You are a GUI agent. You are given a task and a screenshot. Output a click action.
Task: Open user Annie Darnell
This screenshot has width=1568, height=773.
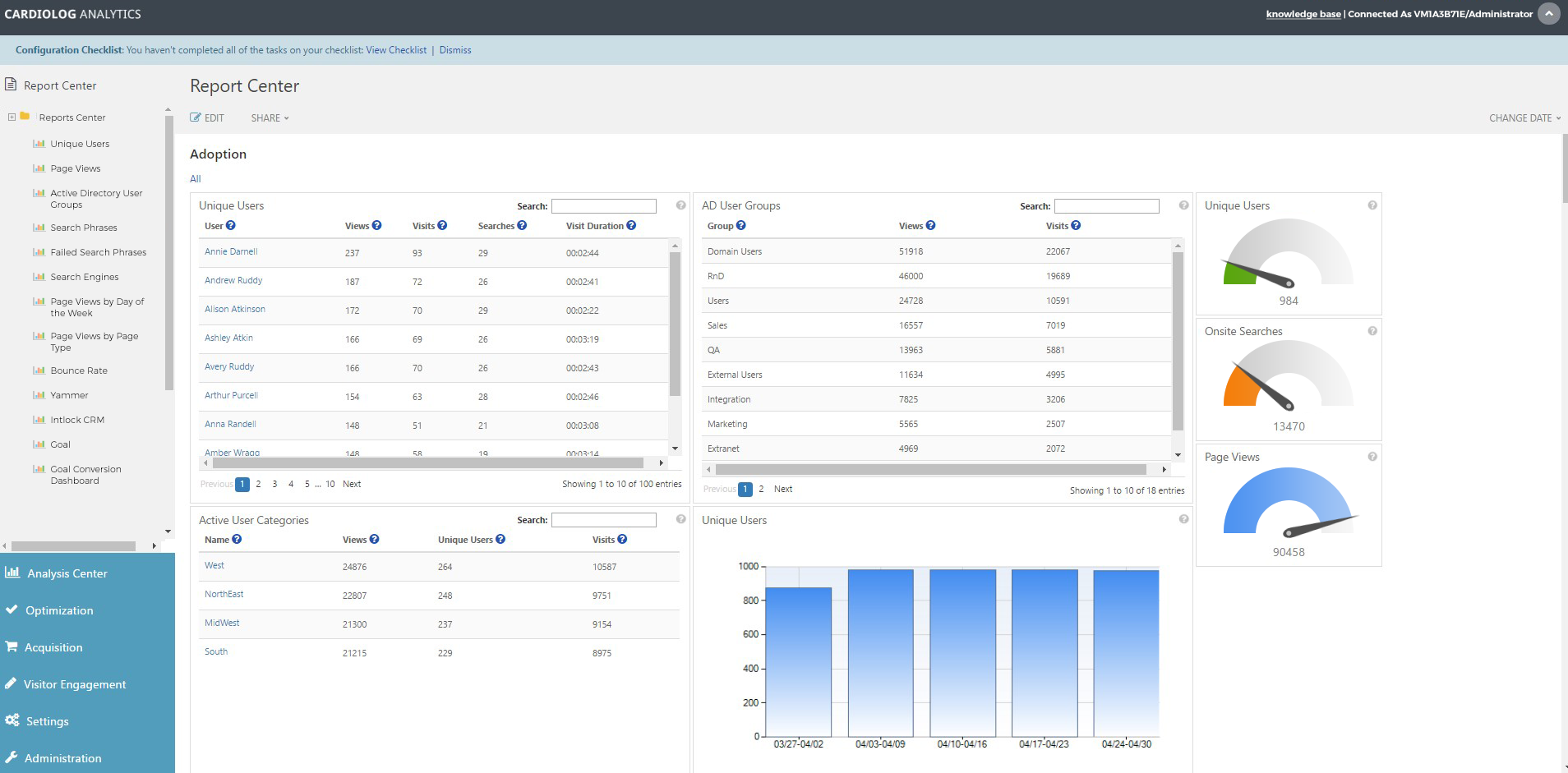(231, 251)
